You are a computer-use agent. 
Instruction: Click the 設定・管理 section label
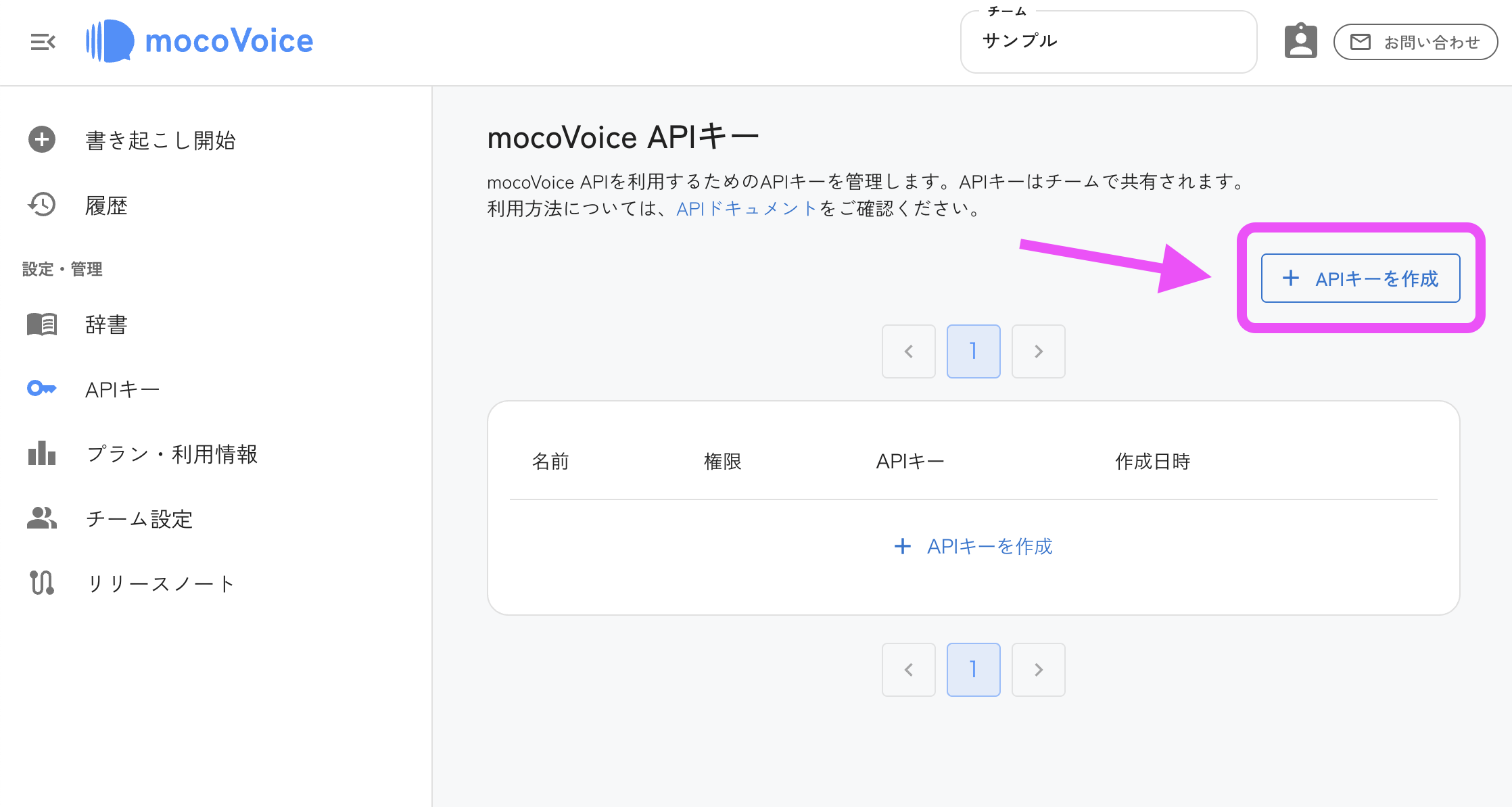(62, 269)
